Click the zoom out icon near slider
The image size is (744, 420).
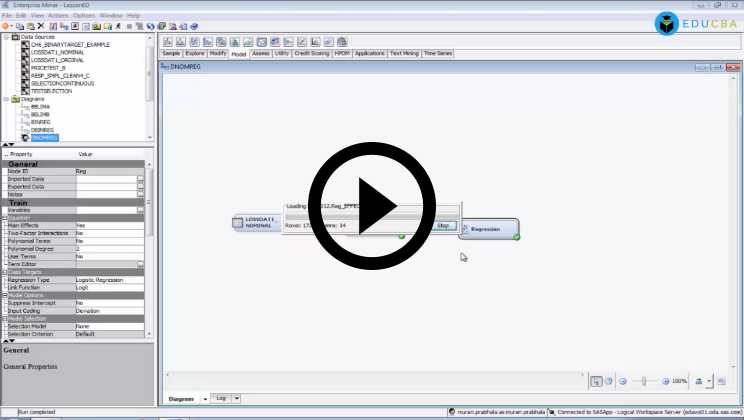coord(623,381)
